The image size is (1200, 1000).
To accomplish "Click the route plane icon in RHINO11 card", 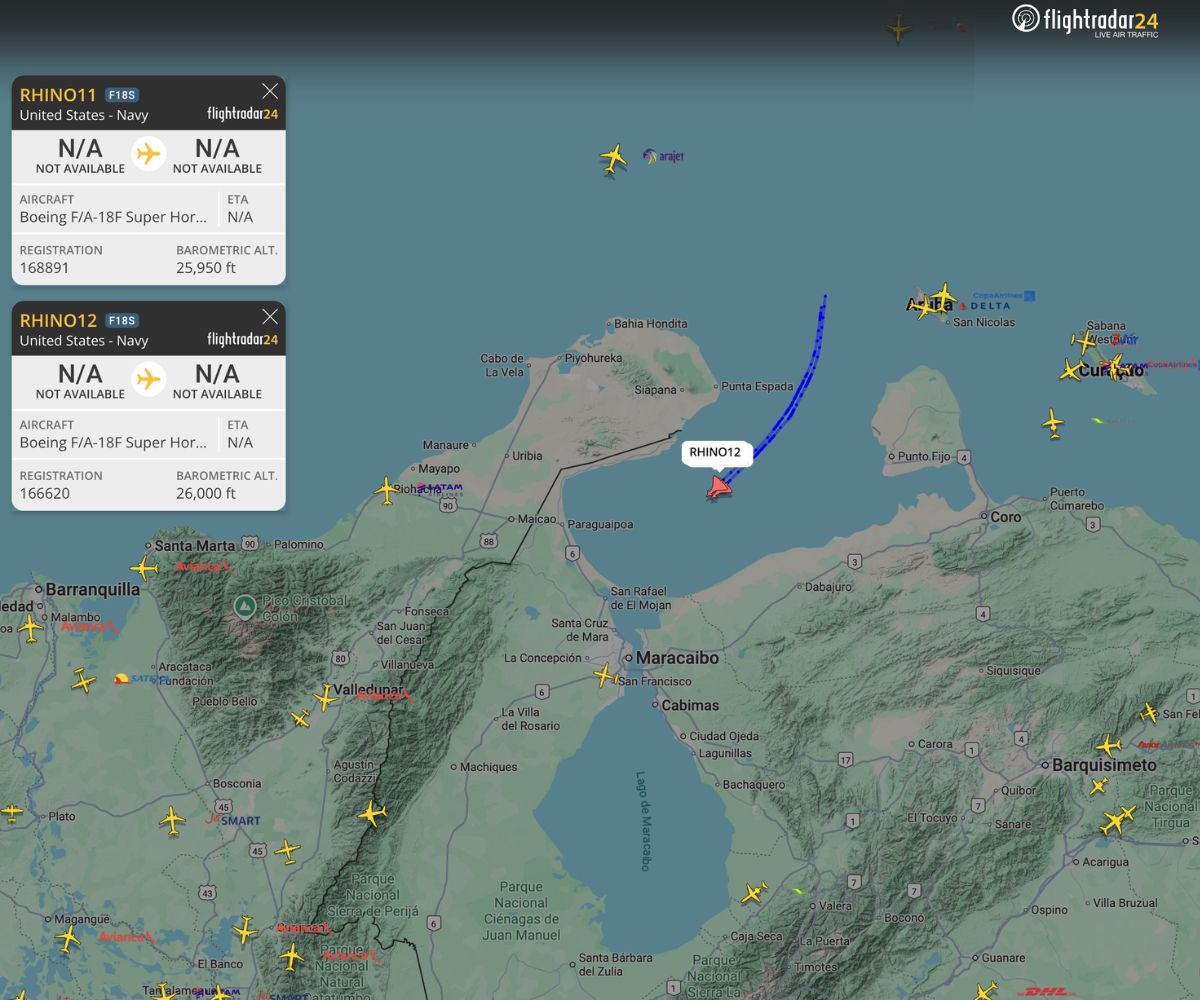I will point(148,154).
